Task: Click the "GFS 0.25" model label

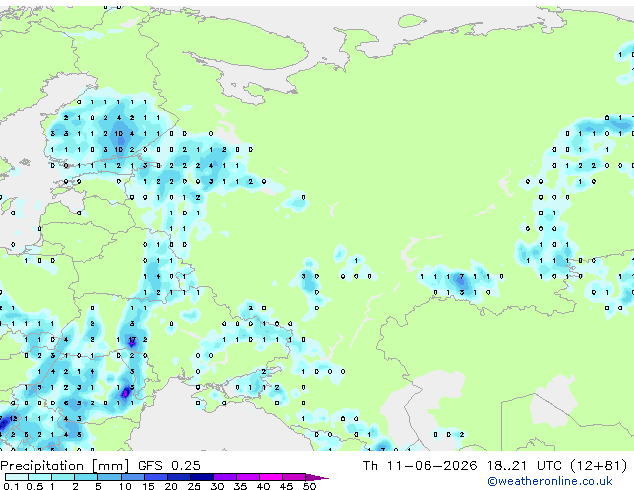Action: (x=169, y=466)
